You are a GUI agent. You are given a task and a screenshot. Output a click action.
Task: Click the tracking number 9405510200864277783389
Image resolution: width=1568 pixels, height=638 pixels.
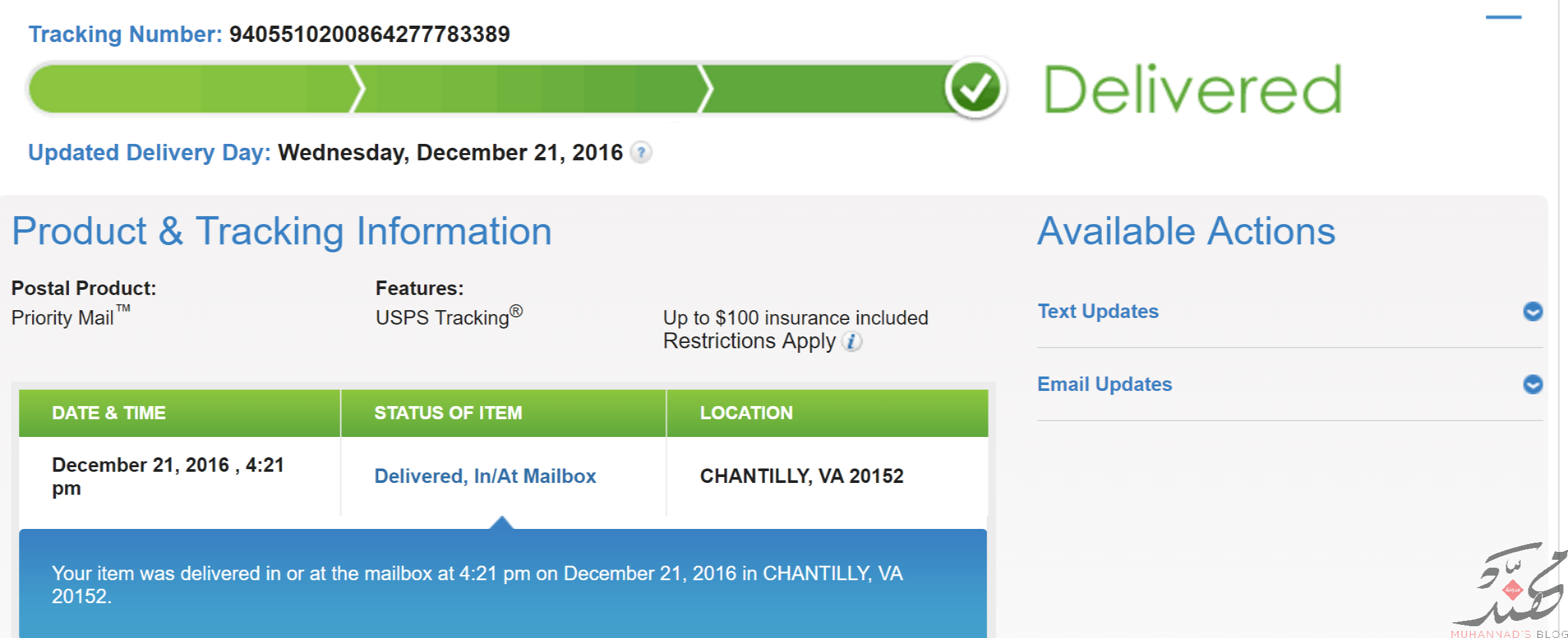pyautogui.click(x=370, y=34)
